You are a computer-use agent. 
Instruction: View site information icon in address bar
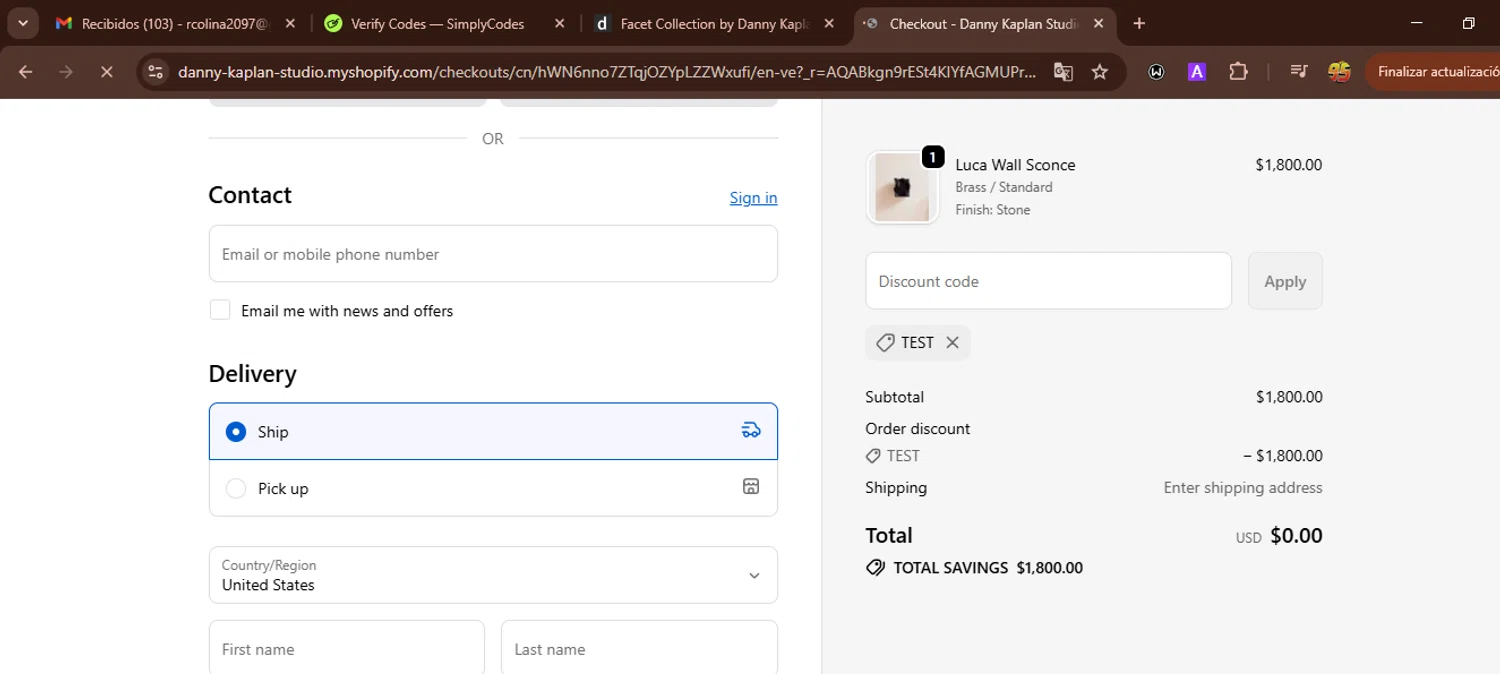click(154, 72)
